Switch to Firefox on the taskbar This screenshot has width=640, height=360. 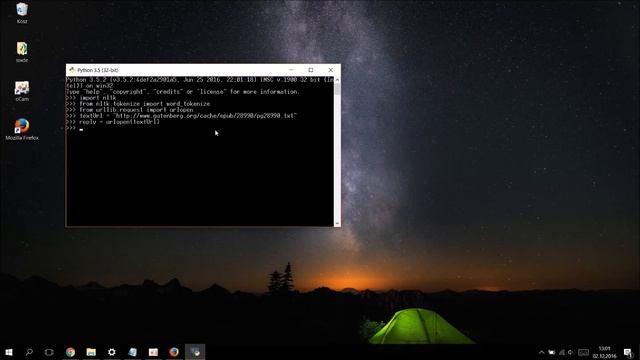(174, 352)
